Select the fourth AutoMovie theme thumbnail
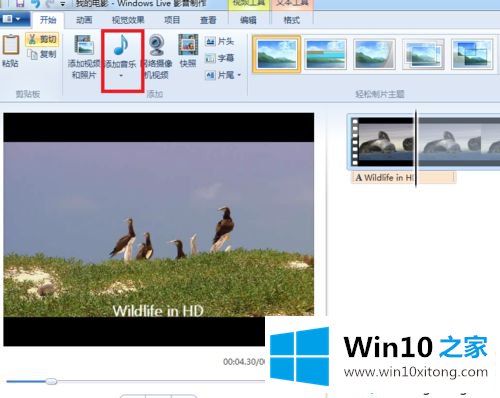The height and width of the screenshot is (398, 500). (423, 54)
